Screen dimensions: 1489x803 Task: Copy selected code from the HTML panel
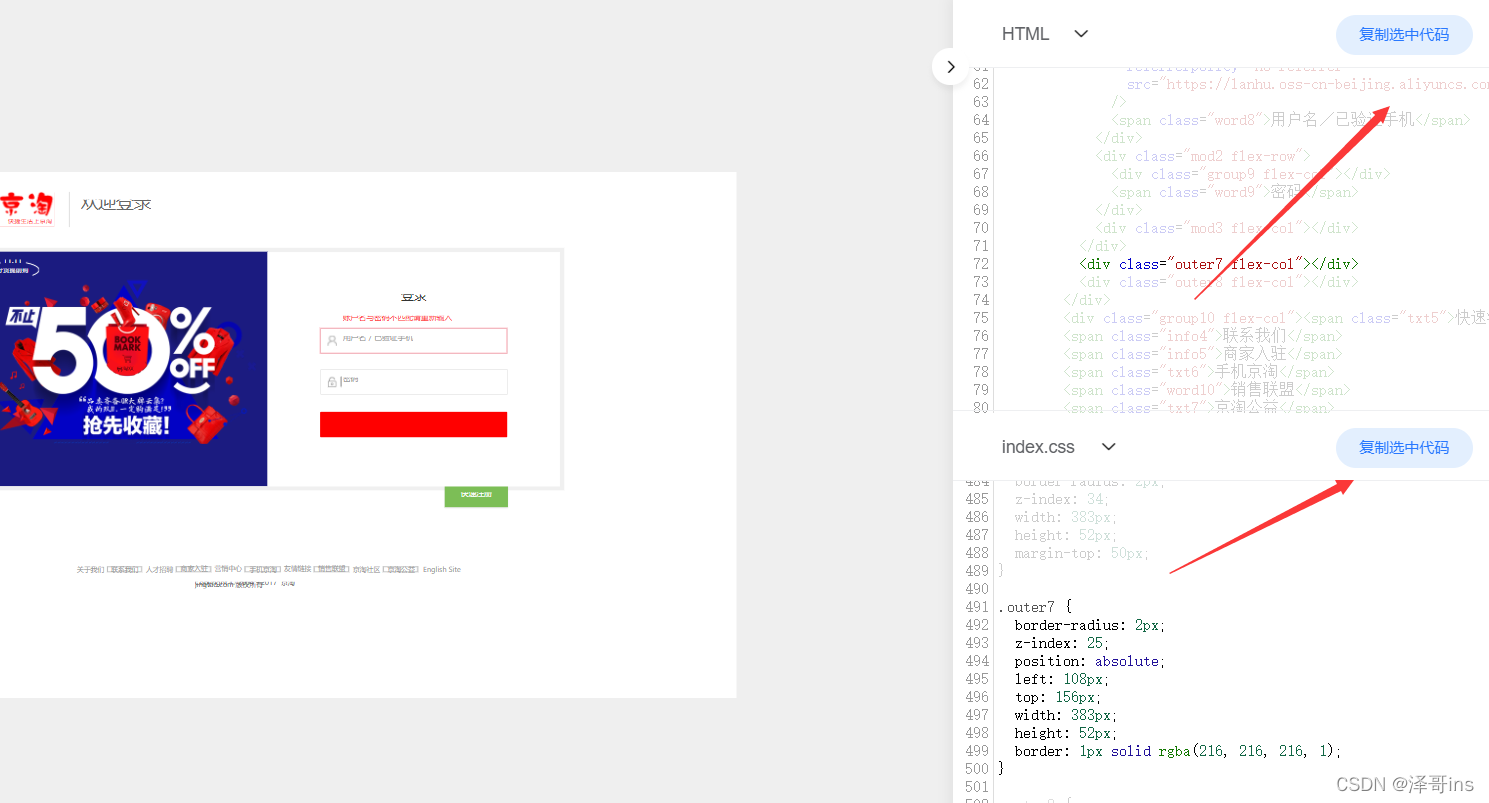tap(1404, 35)
